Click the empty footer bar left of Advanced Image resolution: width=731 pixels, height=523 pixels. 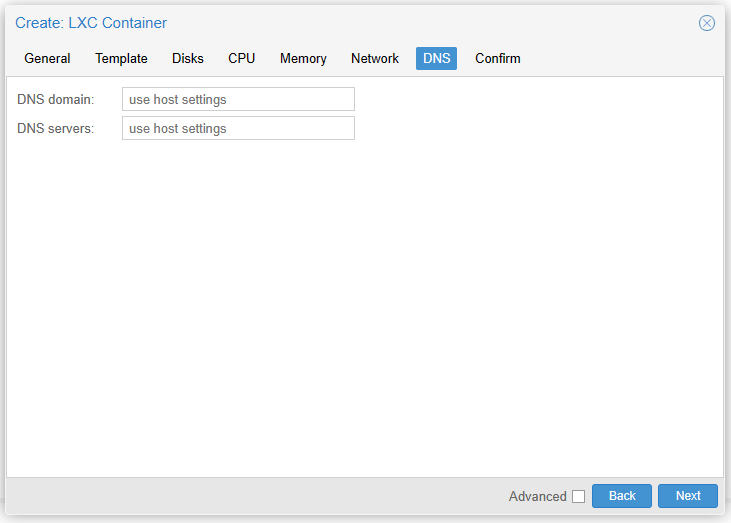click(250, 496)
